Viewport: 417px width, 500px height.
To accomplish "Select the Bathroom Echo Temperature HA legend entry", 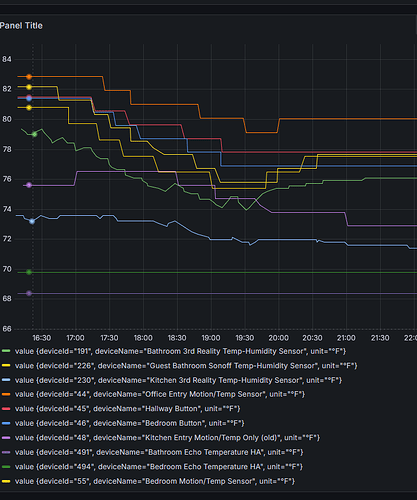I will (x=159, y=452).
